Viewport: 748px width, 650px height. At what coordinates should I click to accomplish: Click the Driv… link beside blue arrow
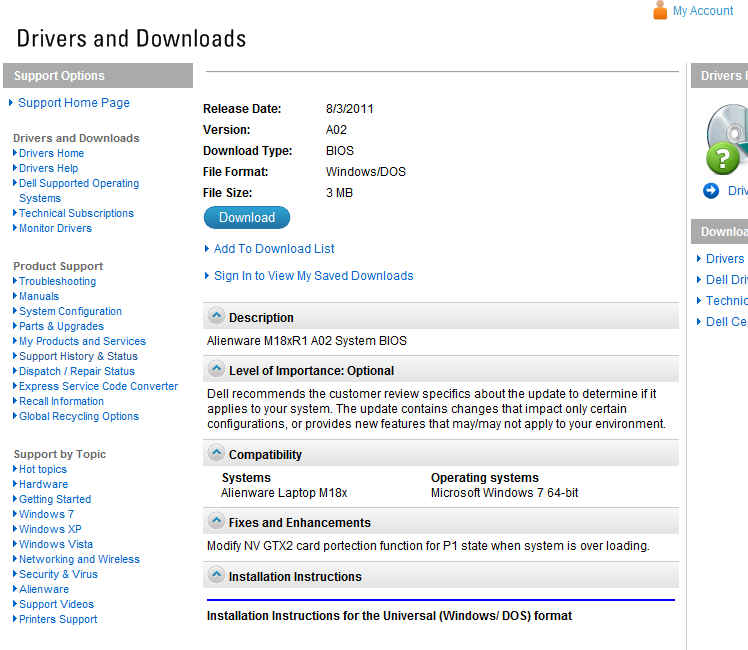738,191
